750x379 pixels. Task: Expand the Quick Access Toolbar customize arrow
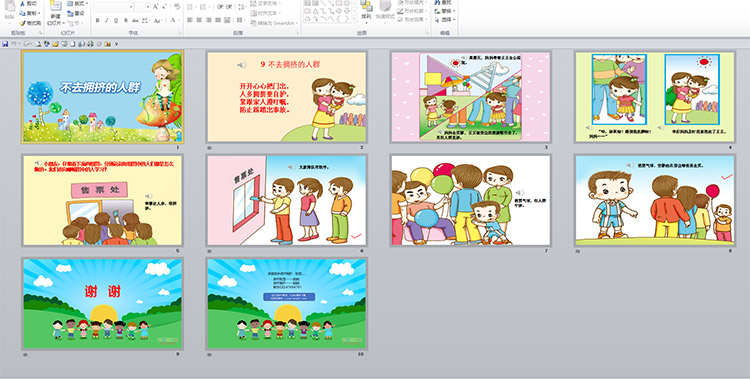tap(116, 44)
